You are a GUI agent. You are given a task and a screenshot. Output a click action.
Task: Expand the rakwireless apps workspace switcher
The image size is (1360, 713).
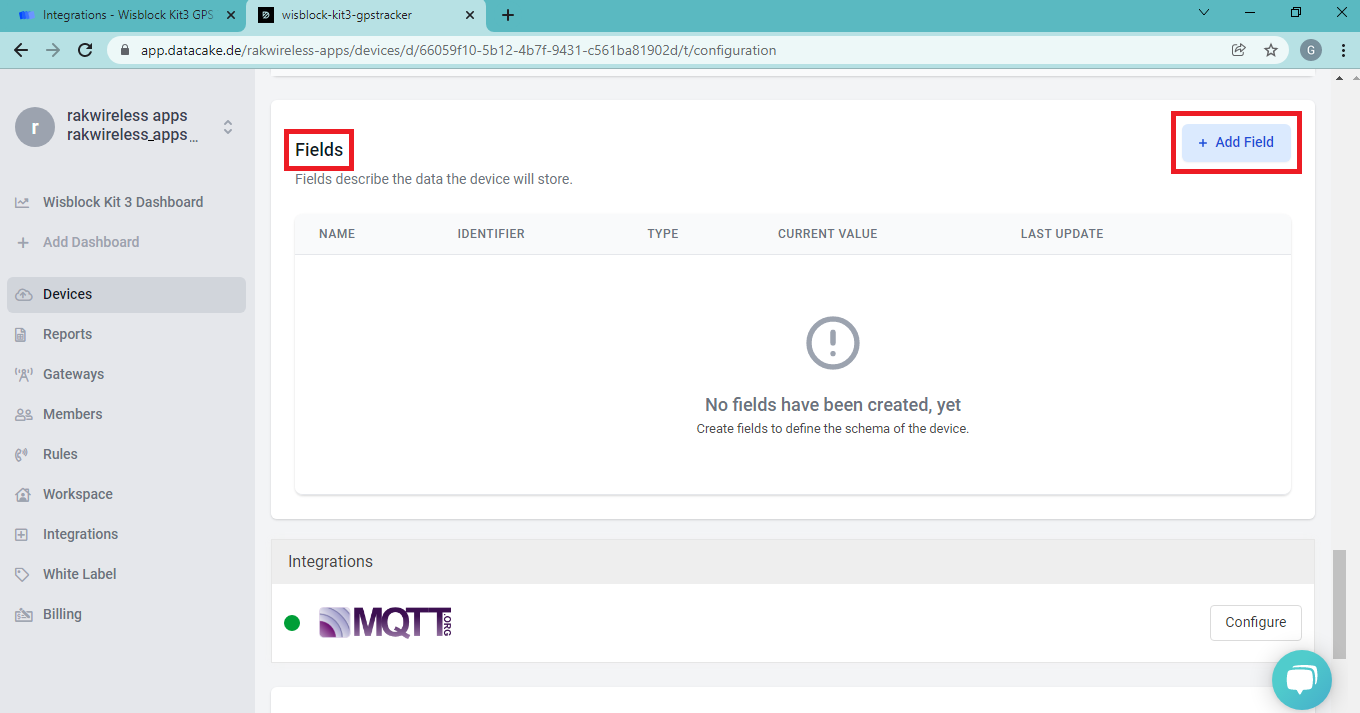(228, 127)
